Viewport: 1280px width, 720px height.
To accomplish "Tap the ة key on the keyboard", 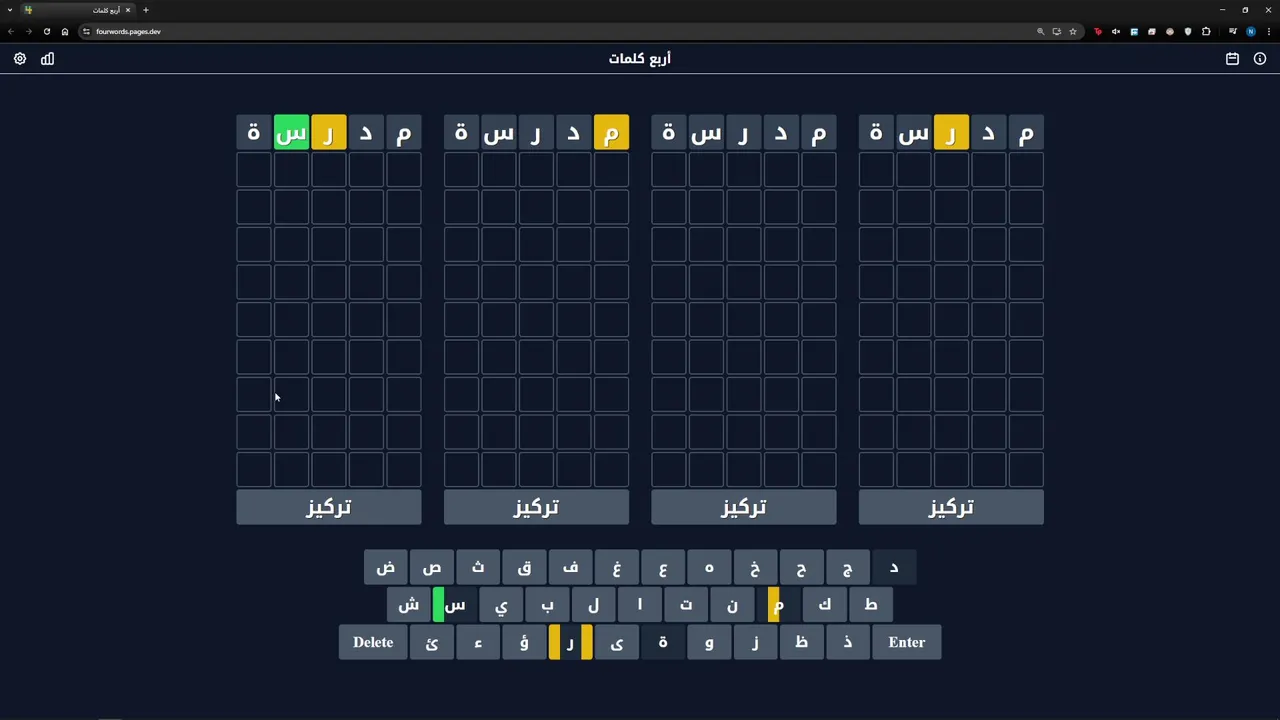I will click(663, 642).
